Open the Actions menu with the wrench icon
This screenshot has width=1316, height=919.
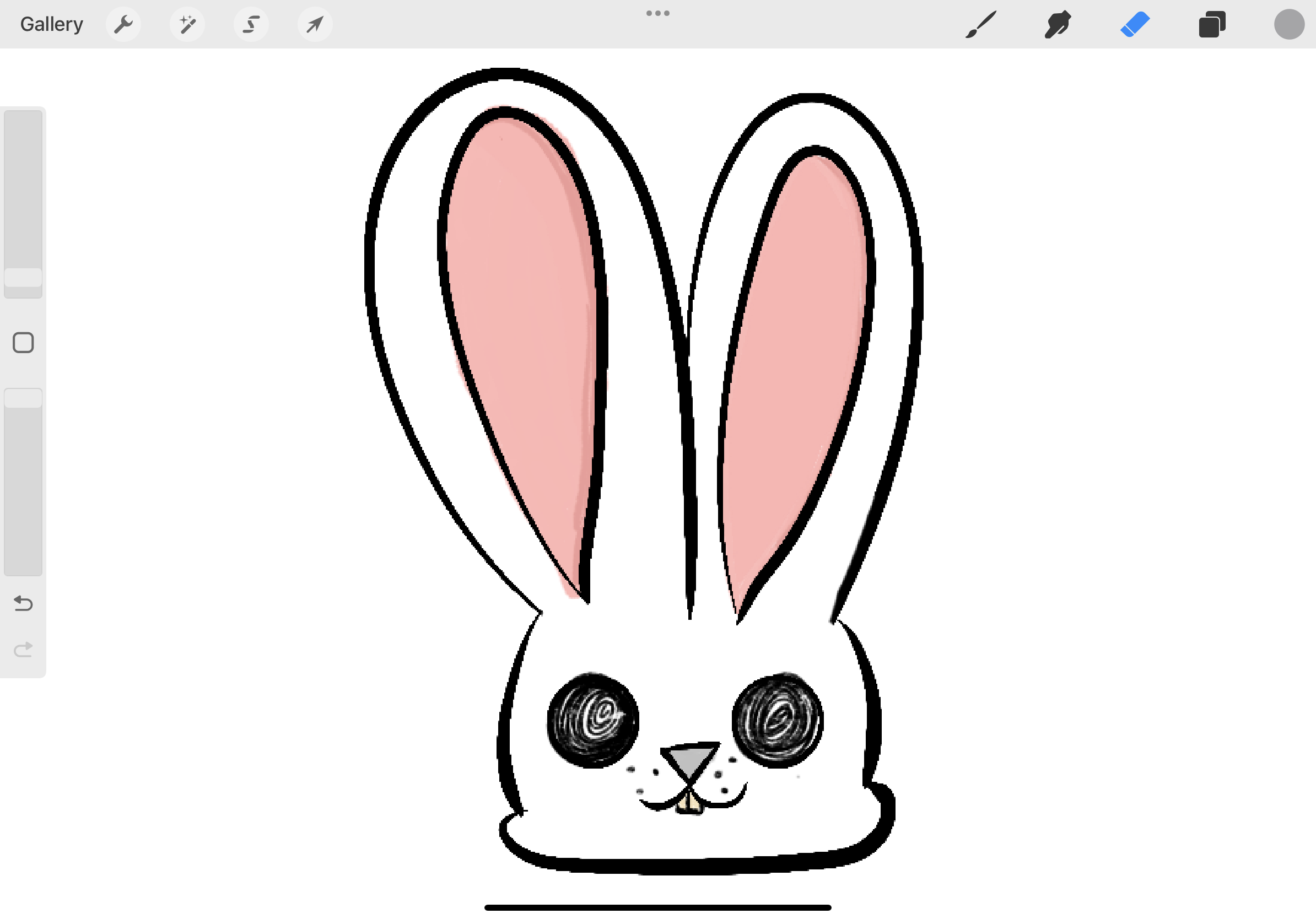click(124, 24)
